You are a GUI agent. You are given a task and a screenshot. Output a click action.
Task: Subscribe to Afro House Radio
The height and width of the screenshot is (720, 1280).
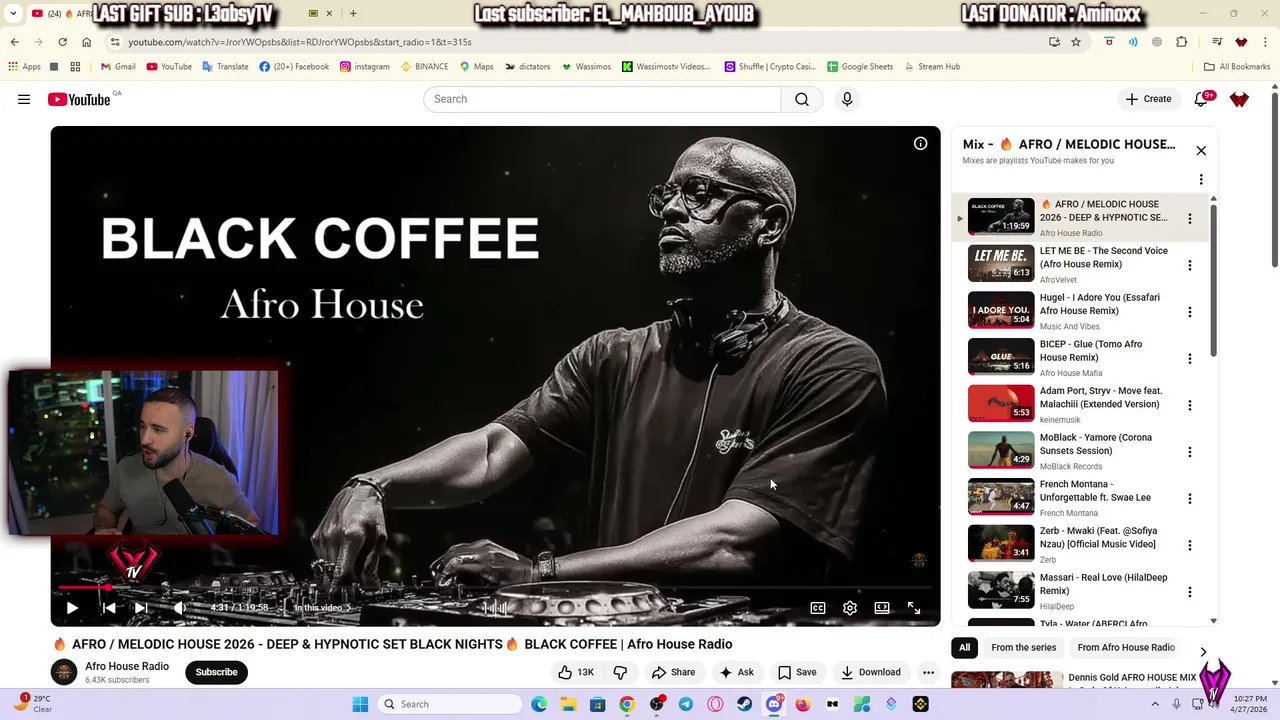click(x=216, y=672)
